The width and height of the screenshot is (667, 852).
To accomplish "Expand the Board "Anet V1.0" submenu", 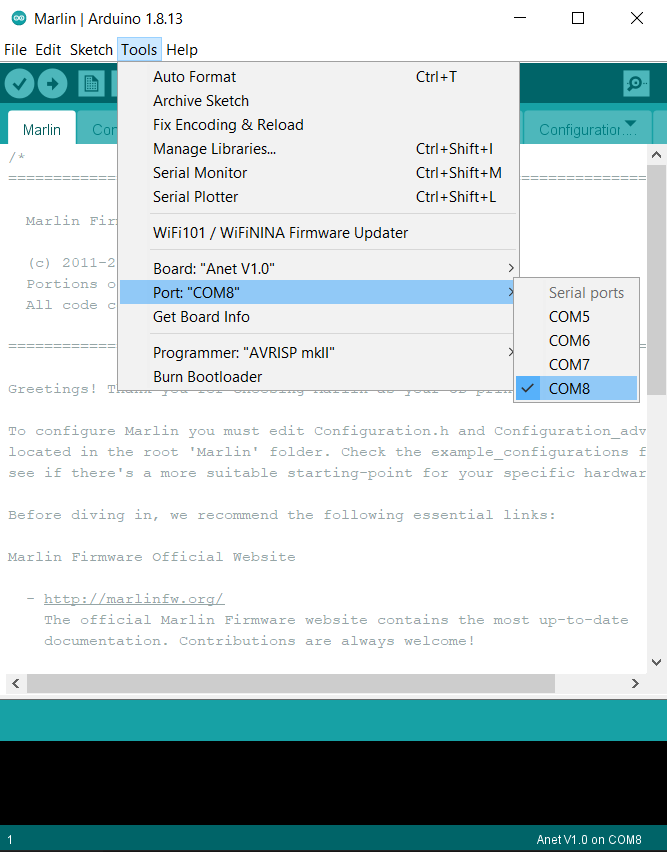I will 318,268.
